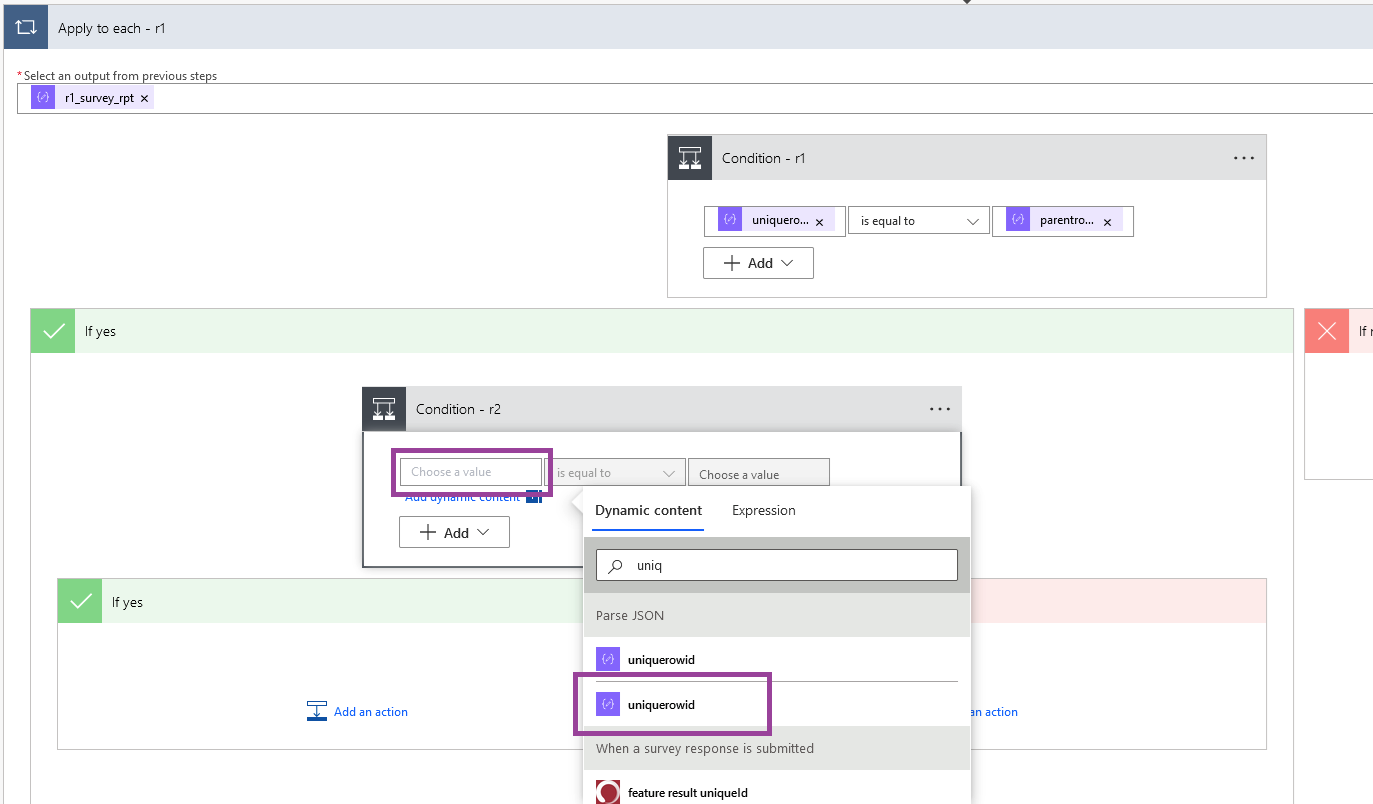Pick uniquerowid under Parse JSON results
Screen dimensions: 1373x804
pyautogui.click(x=663, y=658)
